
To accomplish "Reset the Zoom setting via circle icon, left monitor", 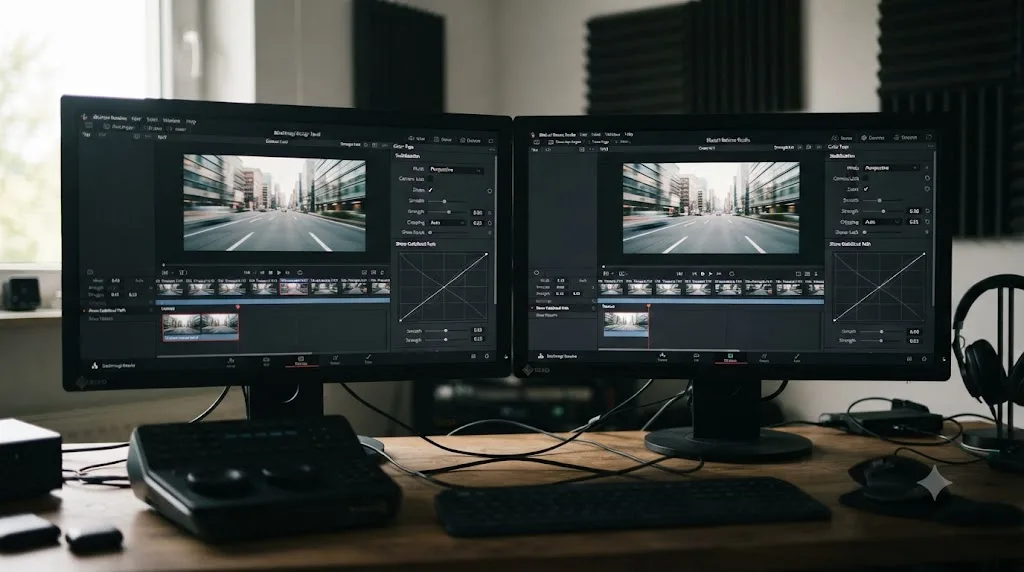I will pos(490,191).
